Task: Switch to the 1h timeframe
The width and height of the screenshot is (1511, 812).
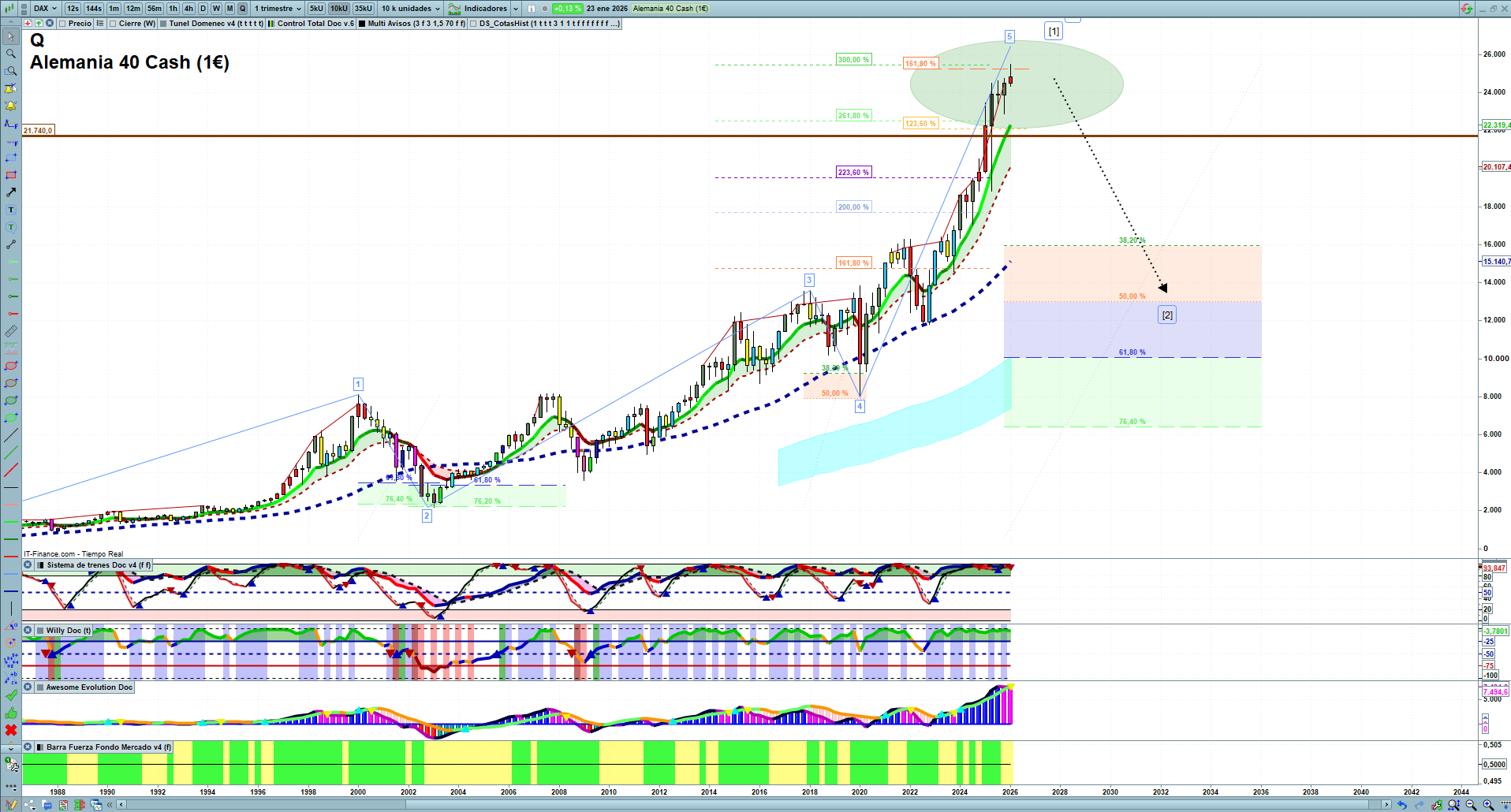Action: (x=173, y=9)
